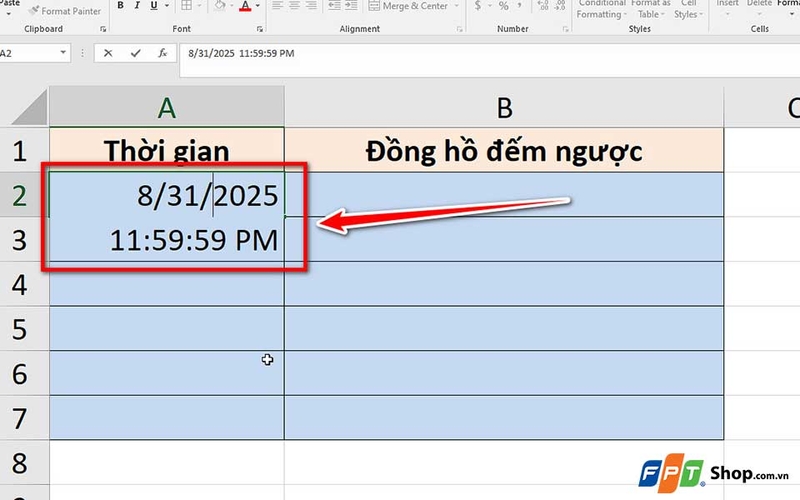This screenshot has height=500, width=800.
Task: Click cell showing 11:59:59 PM
Action: coord(167,239)
